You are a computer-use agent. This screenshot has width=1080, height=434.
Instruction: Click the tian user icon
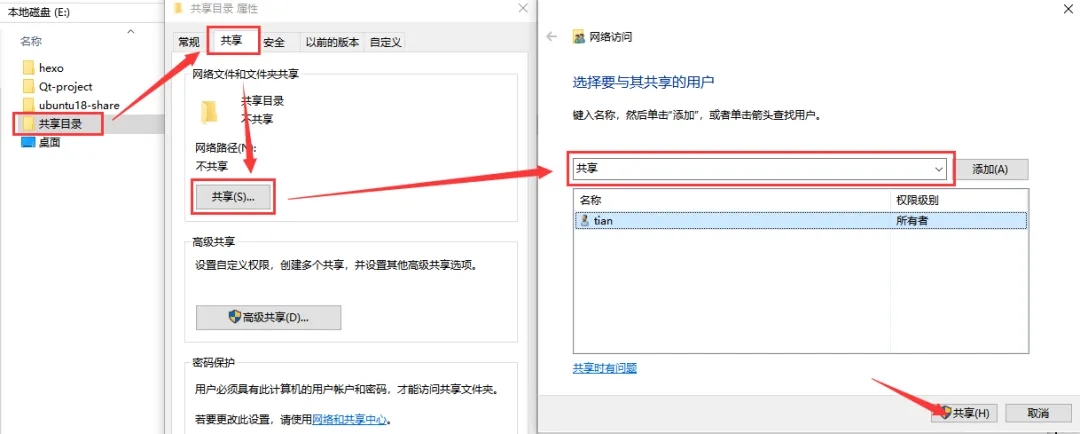[x=585, y=220]
